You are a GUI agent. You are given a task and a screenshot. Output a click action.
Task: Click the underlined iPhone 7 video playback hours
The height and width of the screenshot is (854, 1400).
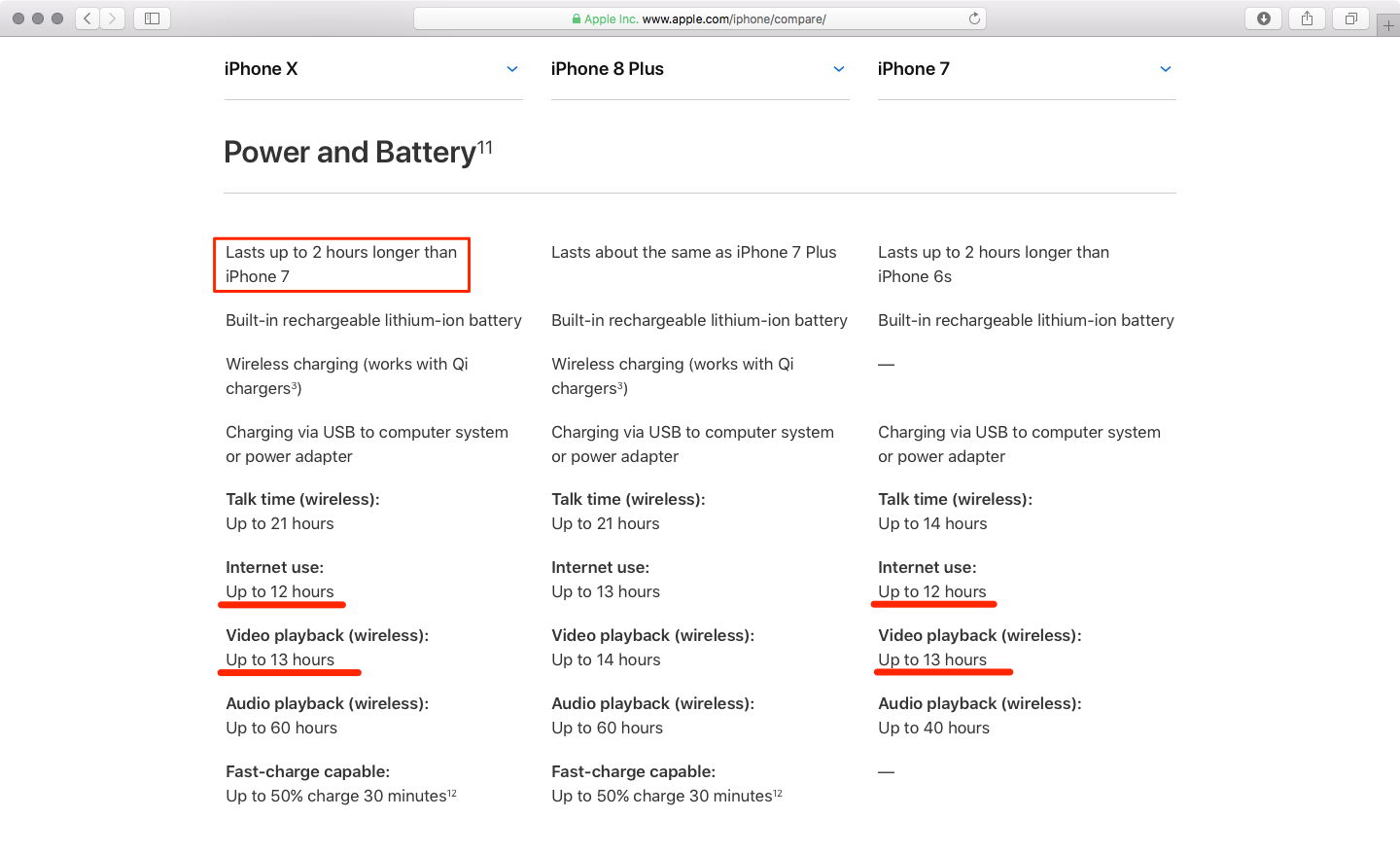(x=931, y=659)
